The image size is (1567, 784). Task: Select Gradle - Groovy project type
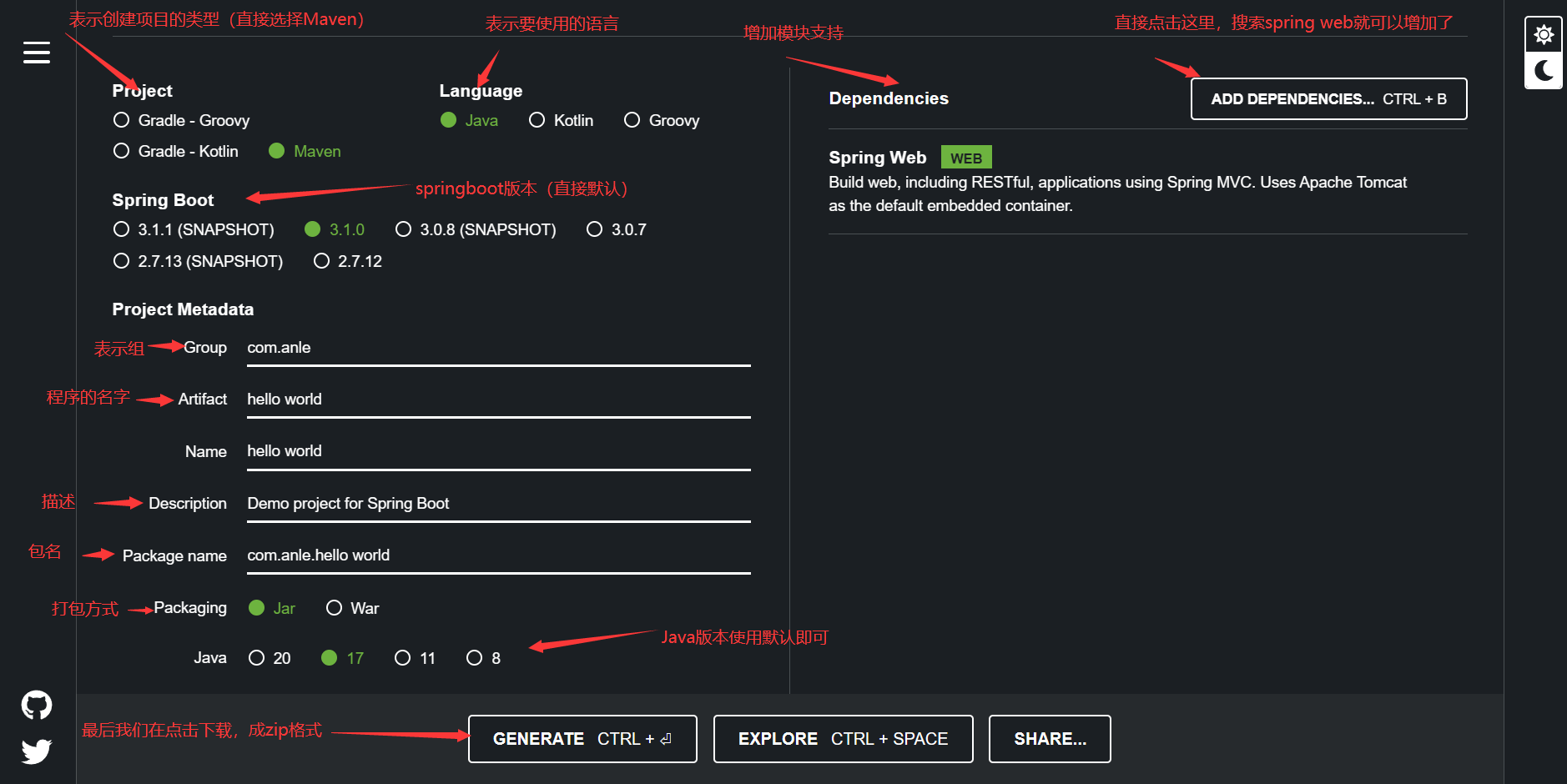coord(181,120)
